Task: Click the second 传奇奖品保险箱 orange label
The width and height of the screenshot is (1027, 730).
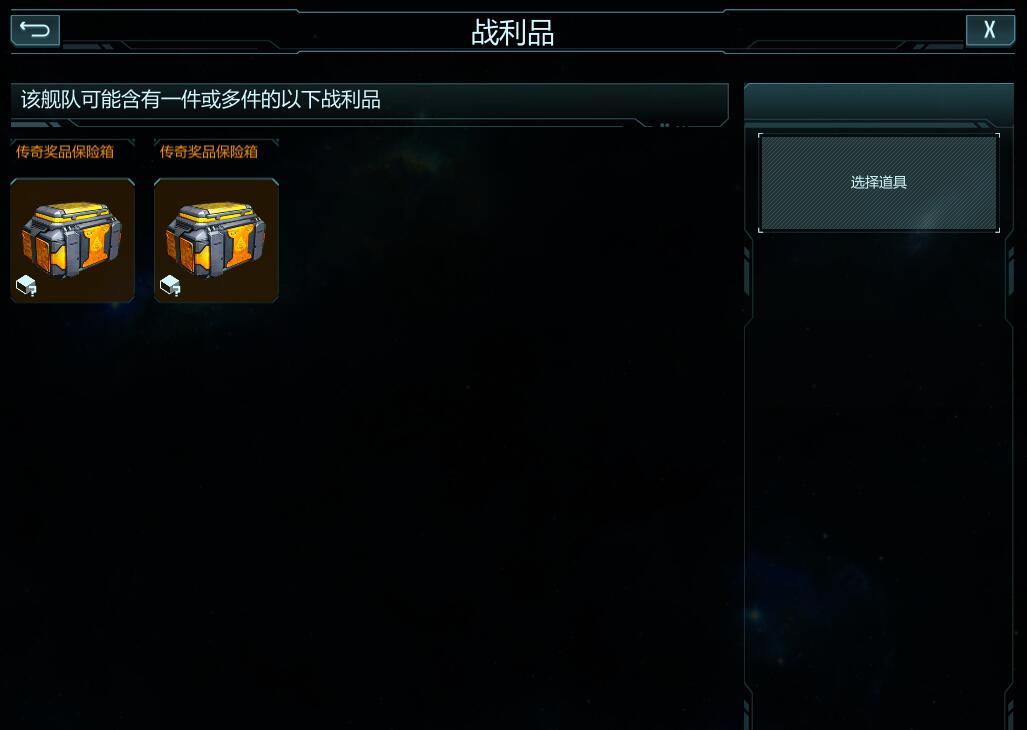Action: pyautogui.click(x=209, y=152)
